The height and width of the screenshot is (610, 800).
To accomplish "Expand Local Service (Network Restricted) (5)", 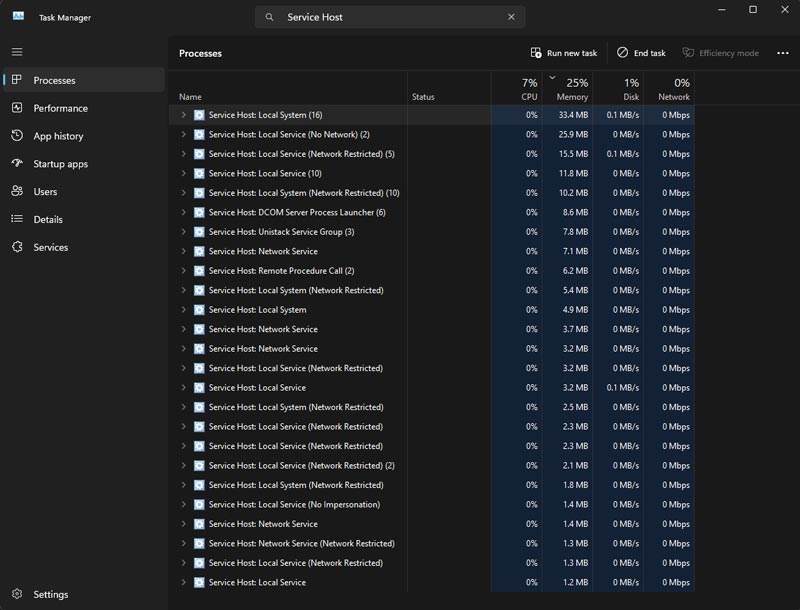I will pos(183,154).
